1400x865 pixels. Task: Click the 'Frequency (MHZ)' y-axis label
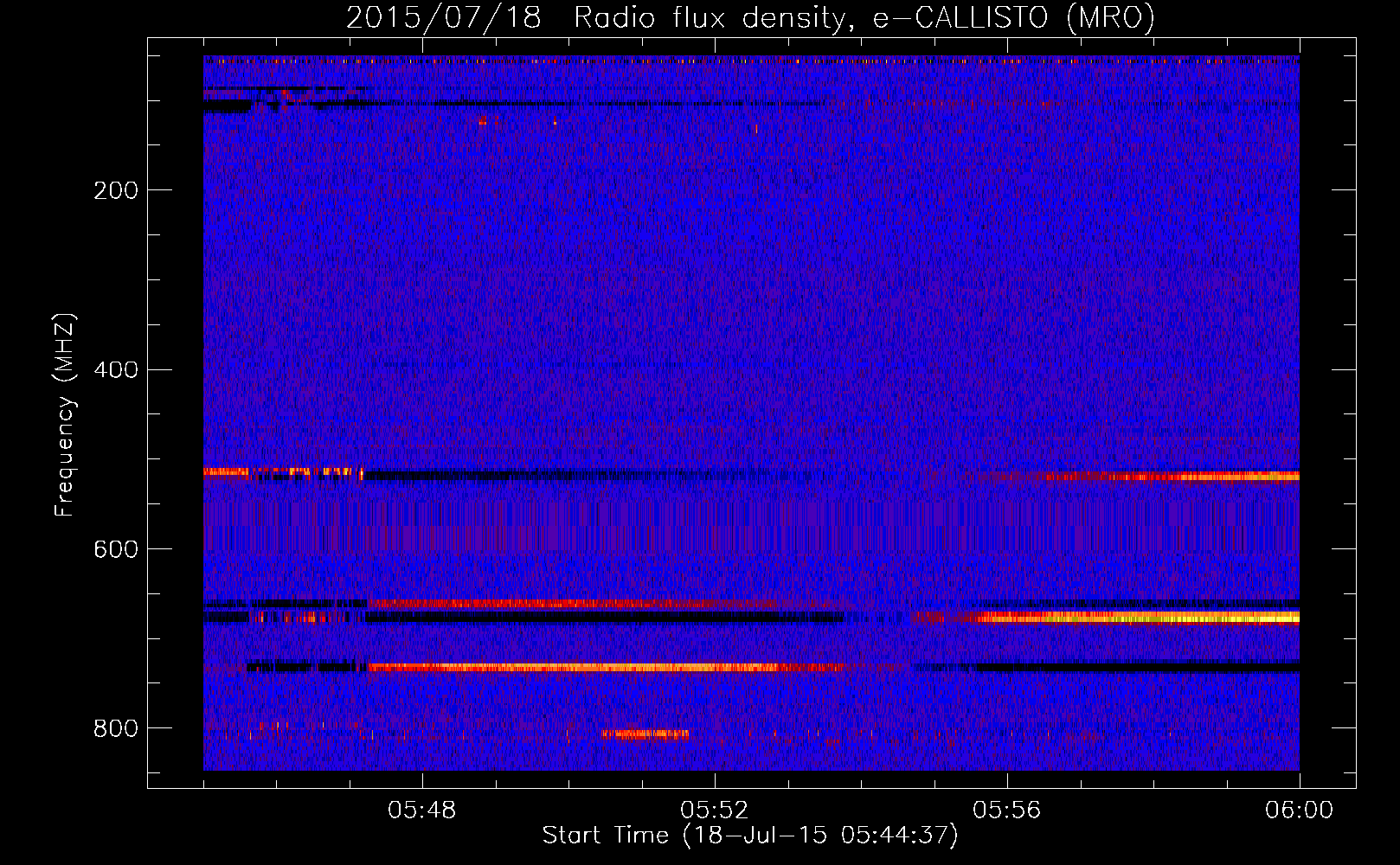(x=65, y=414)
